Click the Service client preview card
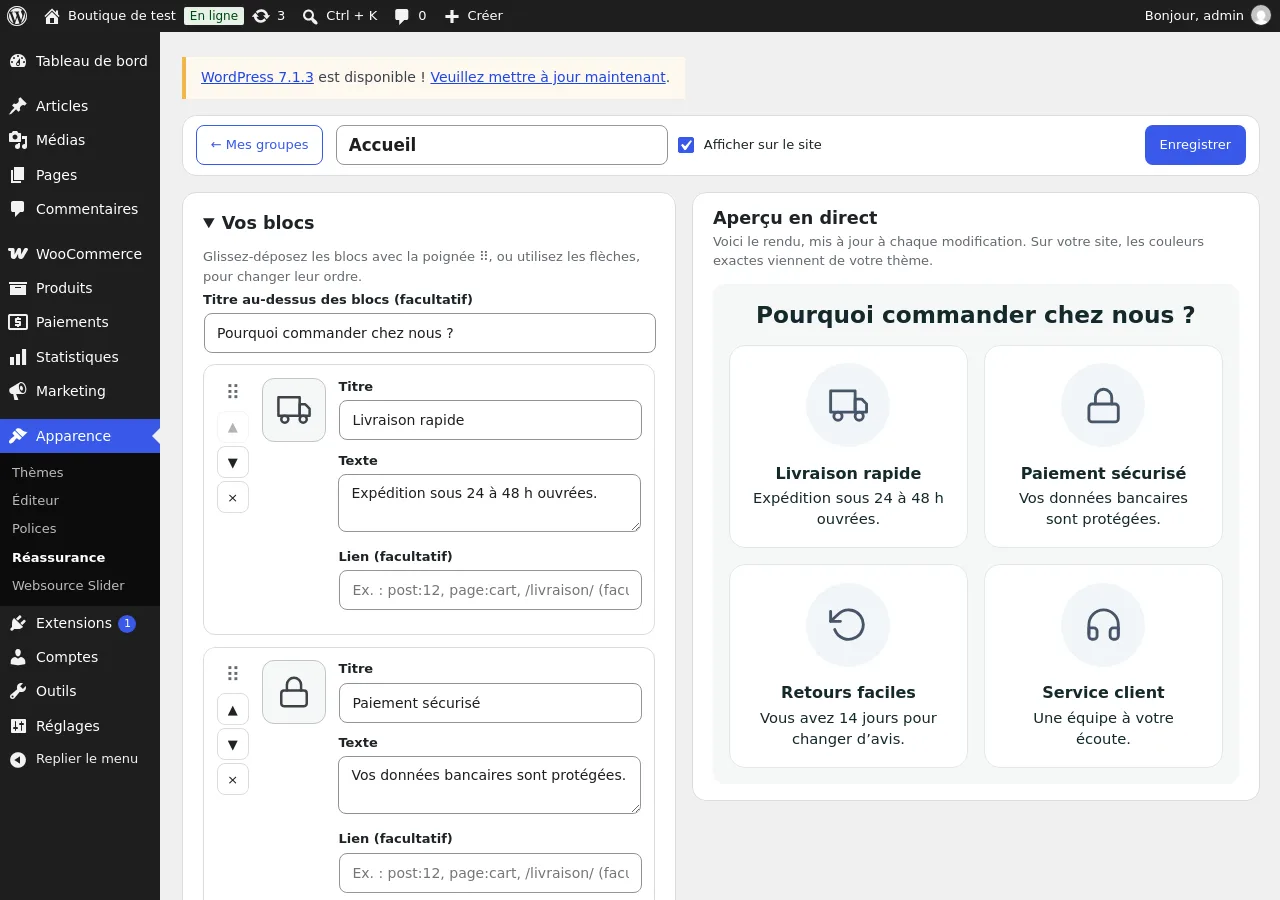Screen dimensions: 1280x900 [1103, 666]
